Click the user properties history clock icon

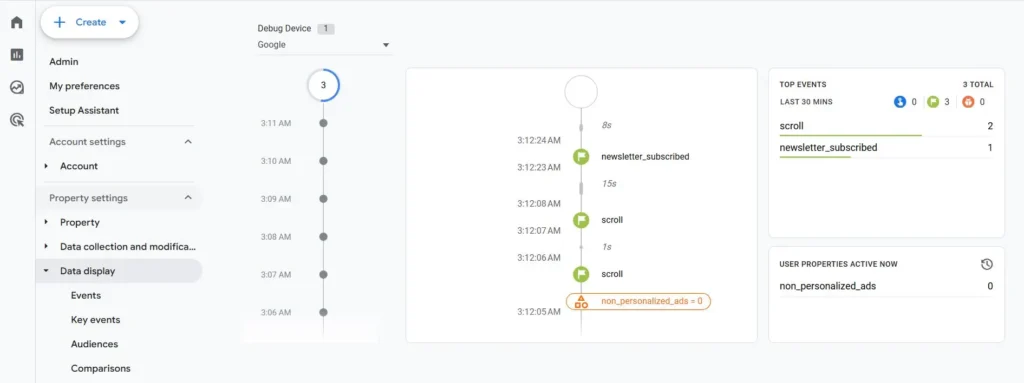(987, 264)
